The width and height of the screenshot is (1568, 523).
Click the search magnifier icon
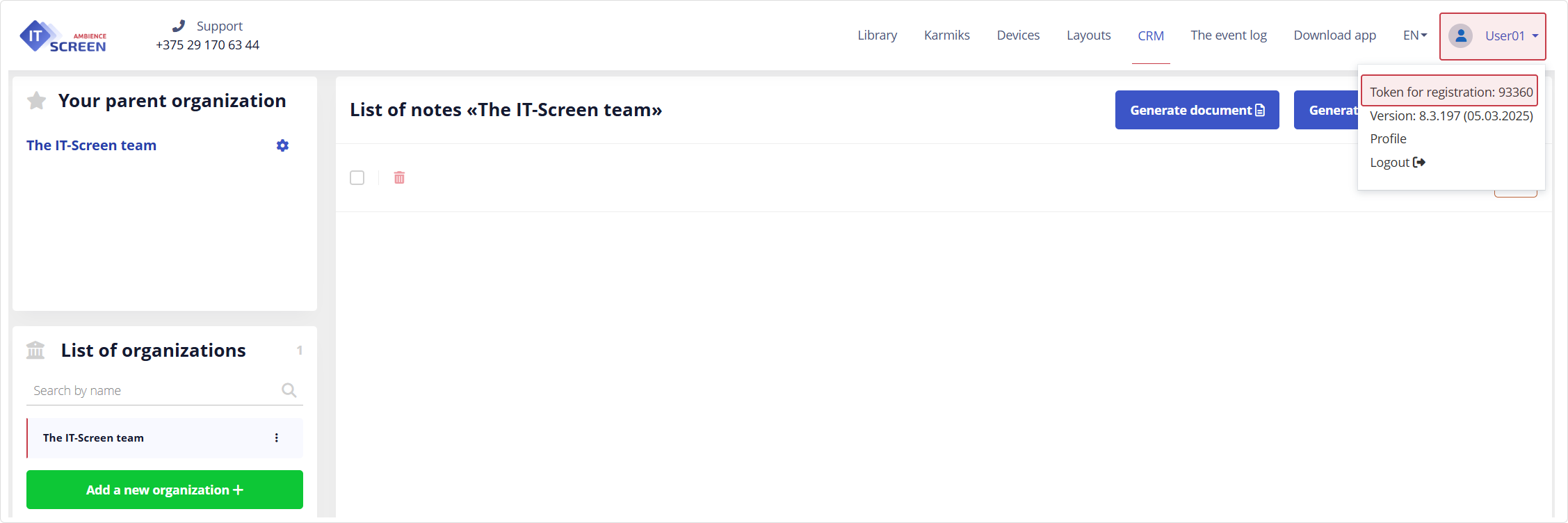coord(289,390)
